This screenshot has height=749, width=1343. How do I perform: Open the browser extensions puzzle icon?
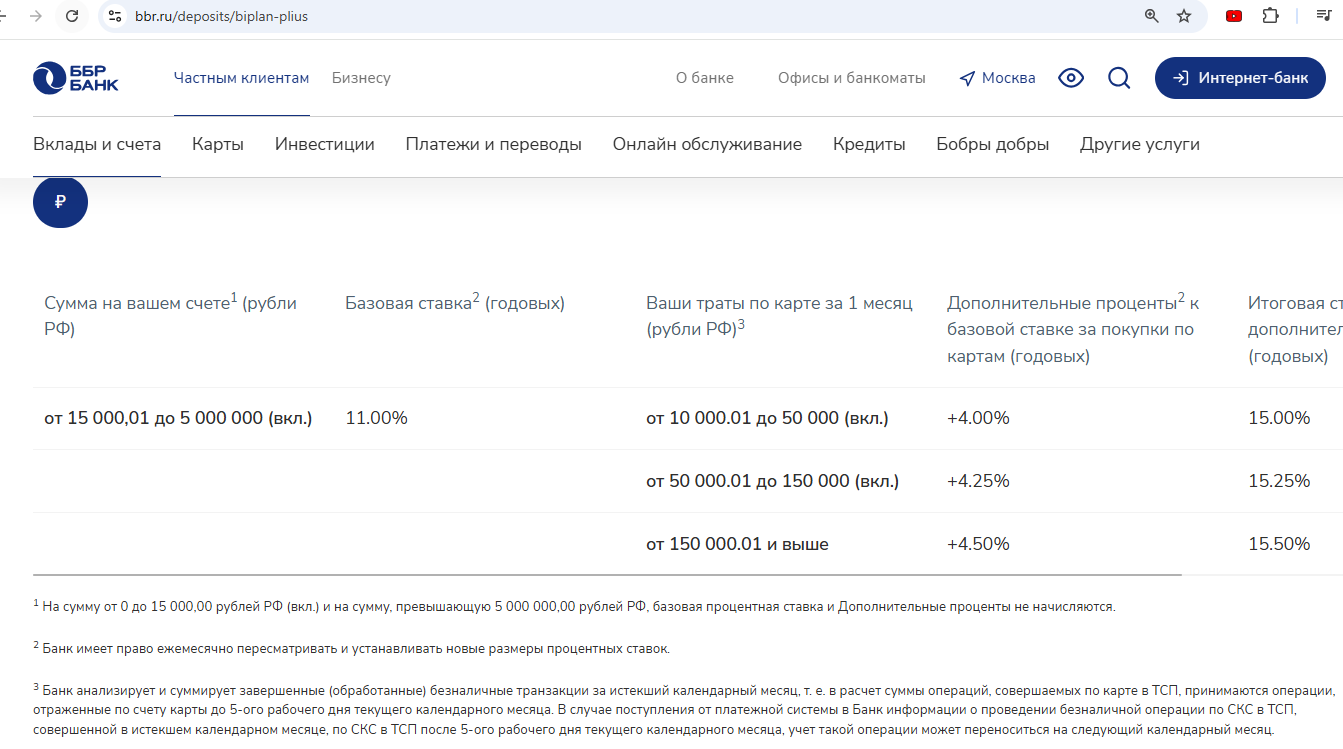pyautogui.click(x=1271, y=16)
